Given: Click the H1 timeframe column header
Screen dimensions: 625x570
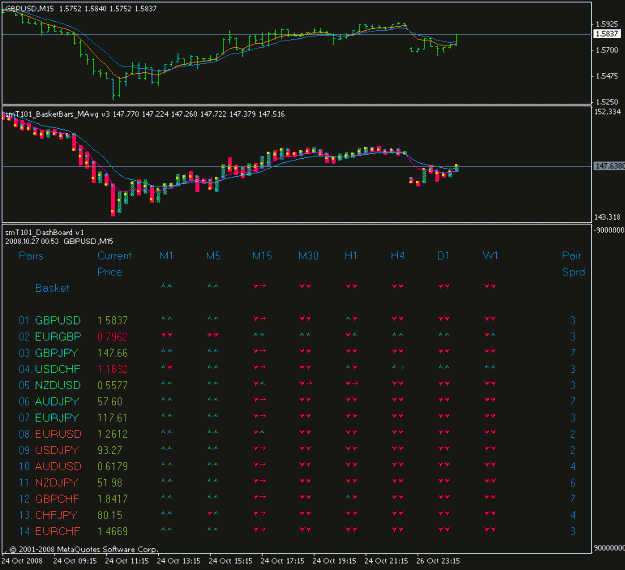Looking at the screenshot, I should pos(351,256).
